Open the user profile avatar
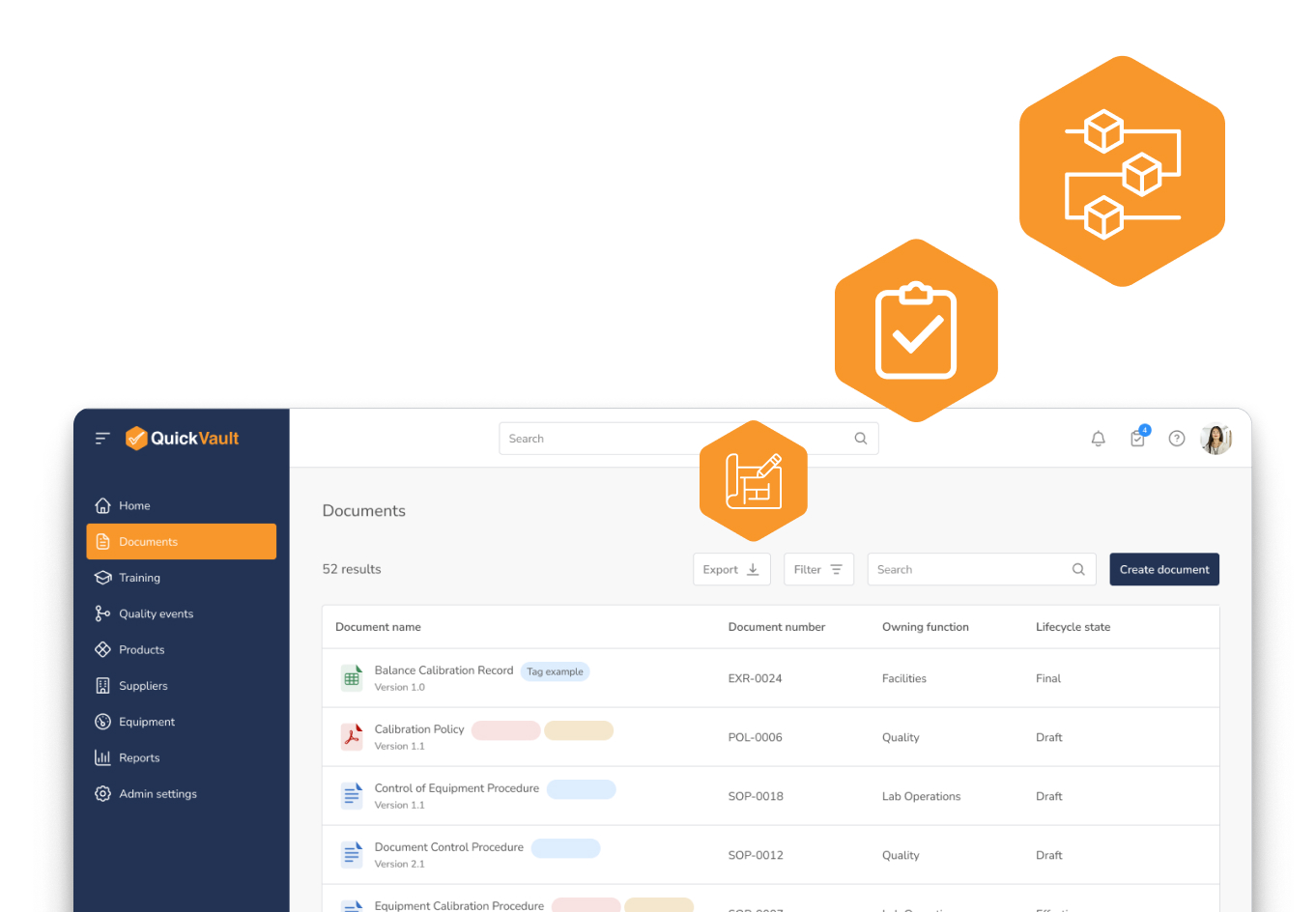1316x912 pixels. [x=1215, y=439]
